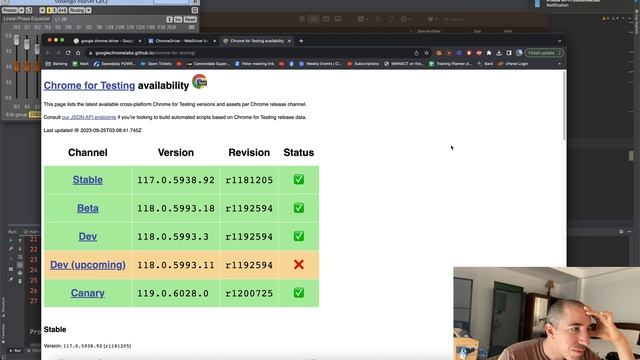640x360 pixels.
Task: Open the Chrome downloads icon
Action: tap(499, 53)
